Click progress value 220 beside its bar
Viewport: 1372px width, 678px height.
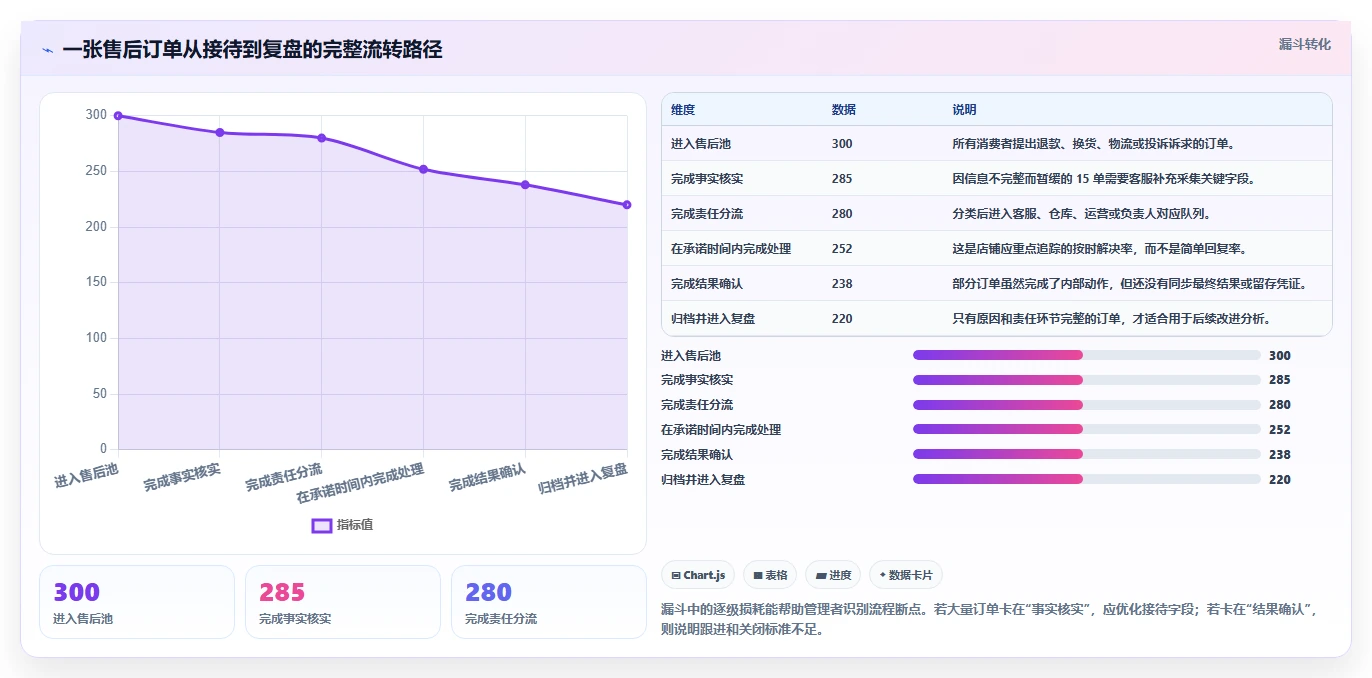[x=1280, y=480]
